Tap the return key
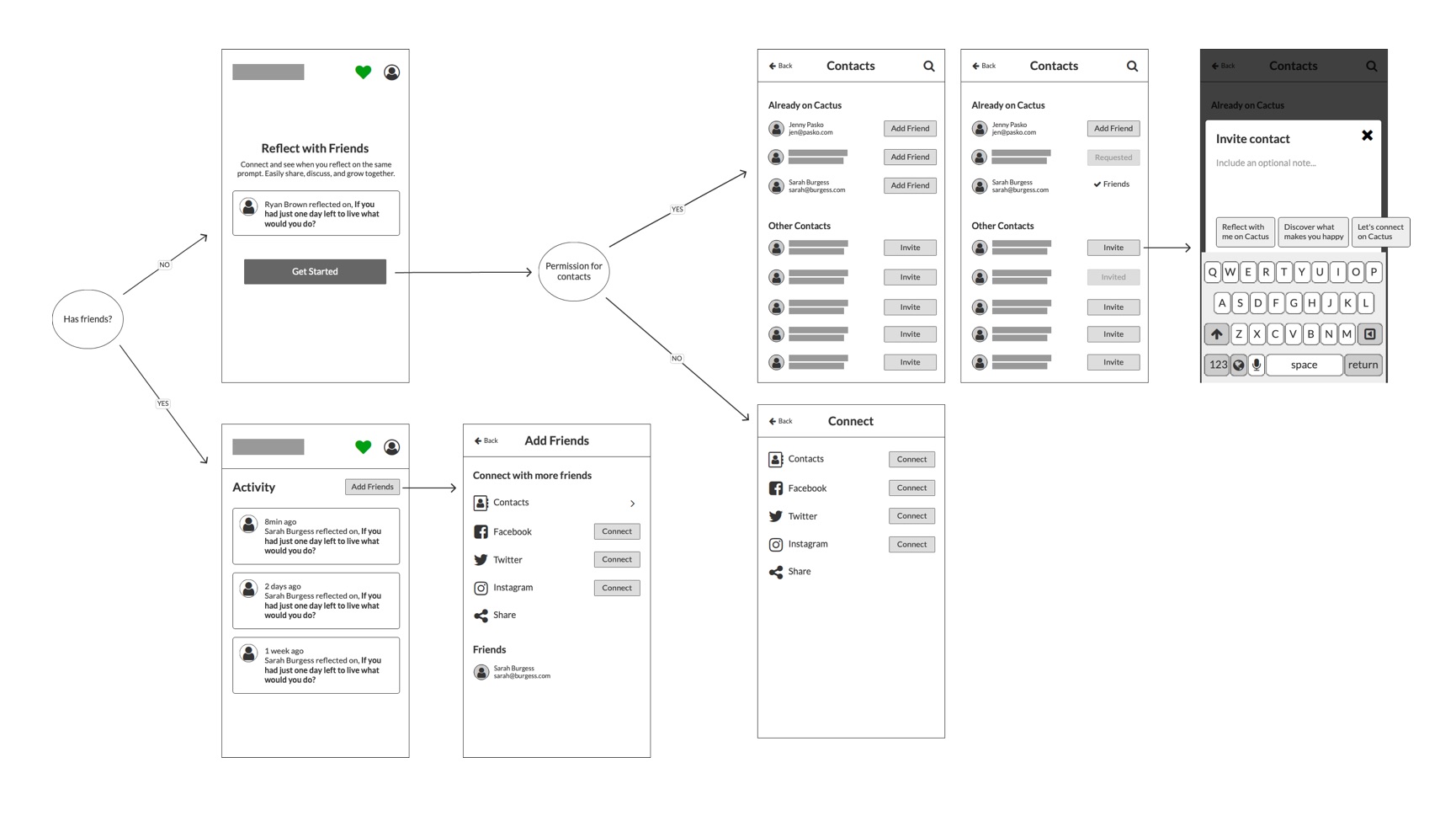Image resolution: width=1456 pixels, height=816 pixels. pos(1363,365)
